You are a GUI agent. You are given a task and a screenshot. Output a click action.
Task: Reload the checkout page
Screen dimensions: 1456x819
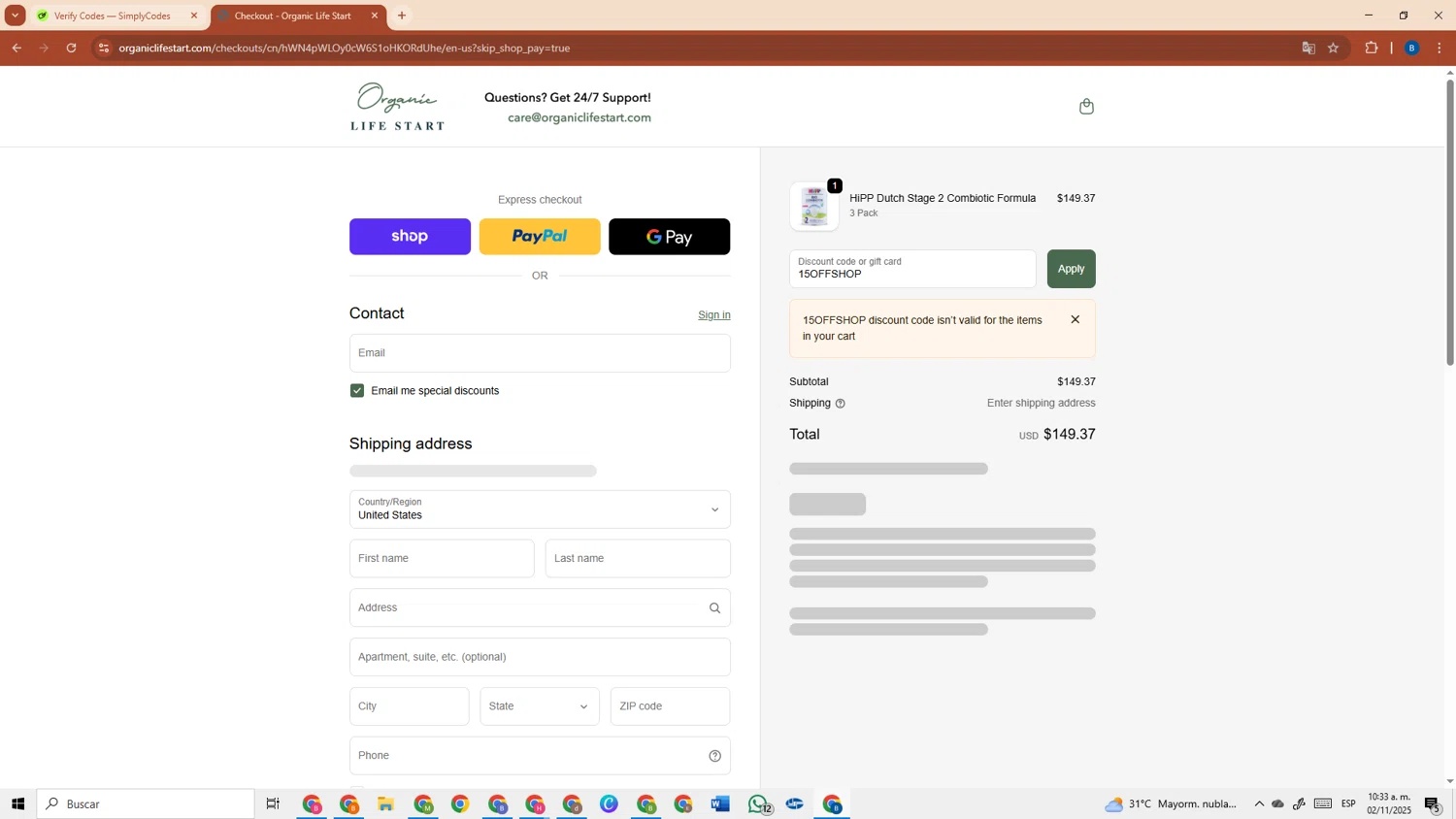pyautogui.click(x=71, y=48)
